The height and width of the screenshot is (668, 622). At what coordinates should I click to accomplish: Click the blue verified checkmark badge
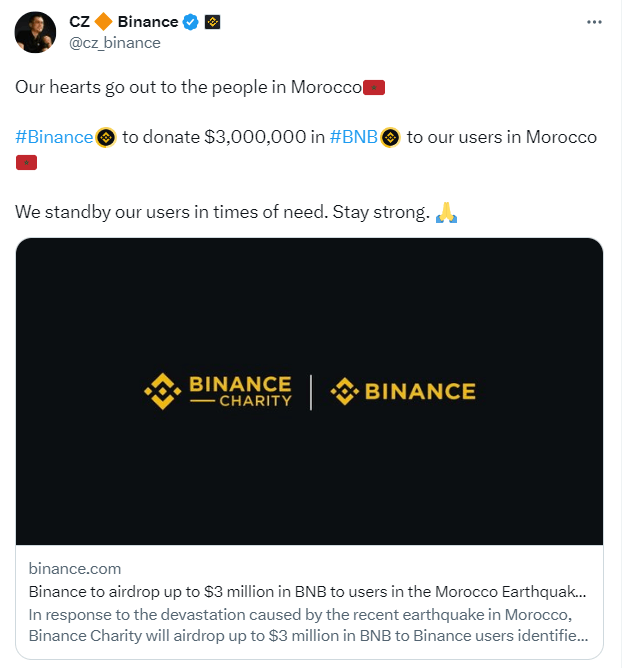point(190,22)
